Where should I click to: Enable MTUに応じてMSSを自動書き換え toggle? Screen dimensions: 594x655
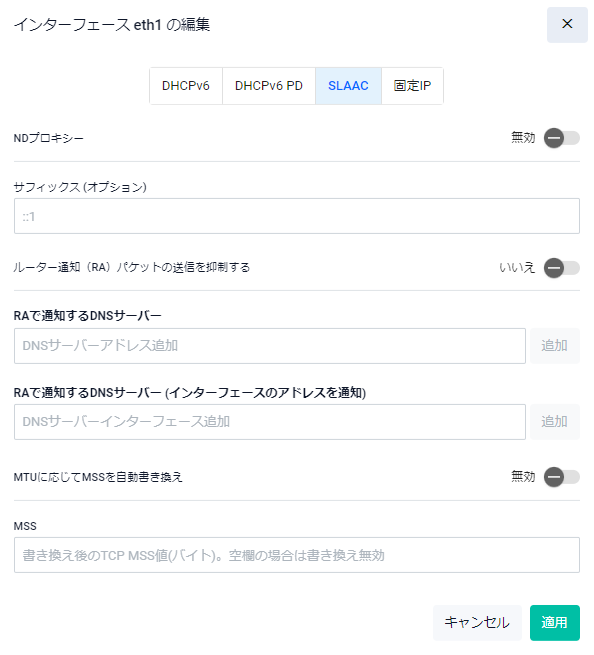(561, 477)
